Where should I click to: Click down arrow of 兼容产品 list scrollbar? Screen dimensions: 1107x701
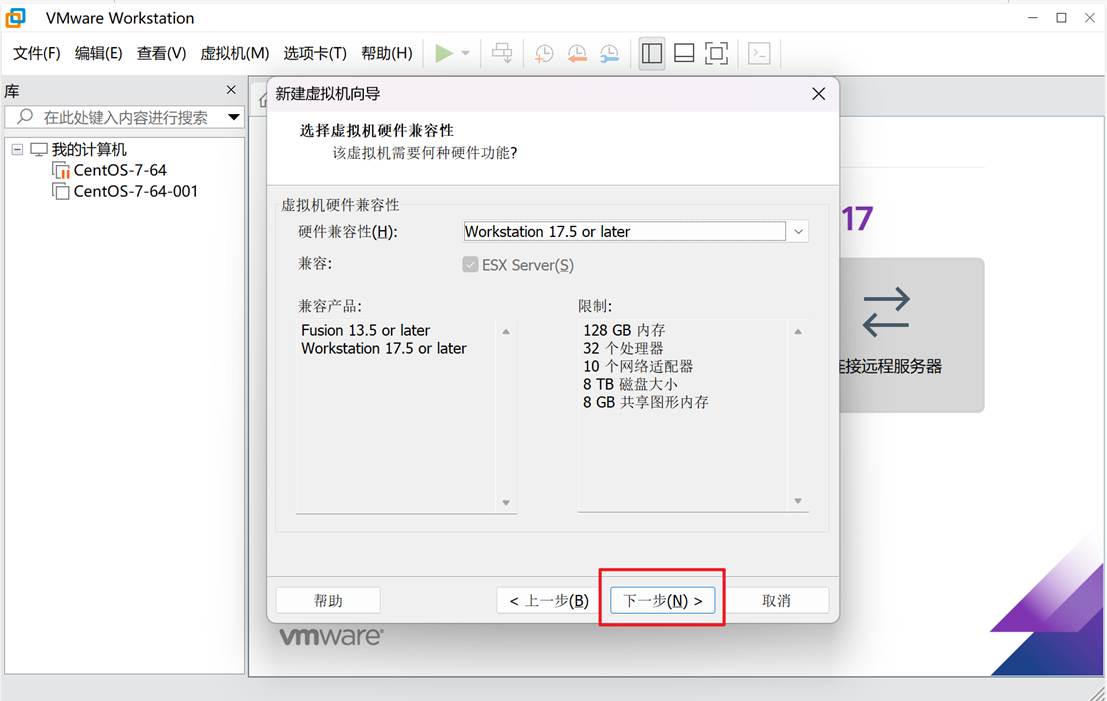[x=506, y=503]
